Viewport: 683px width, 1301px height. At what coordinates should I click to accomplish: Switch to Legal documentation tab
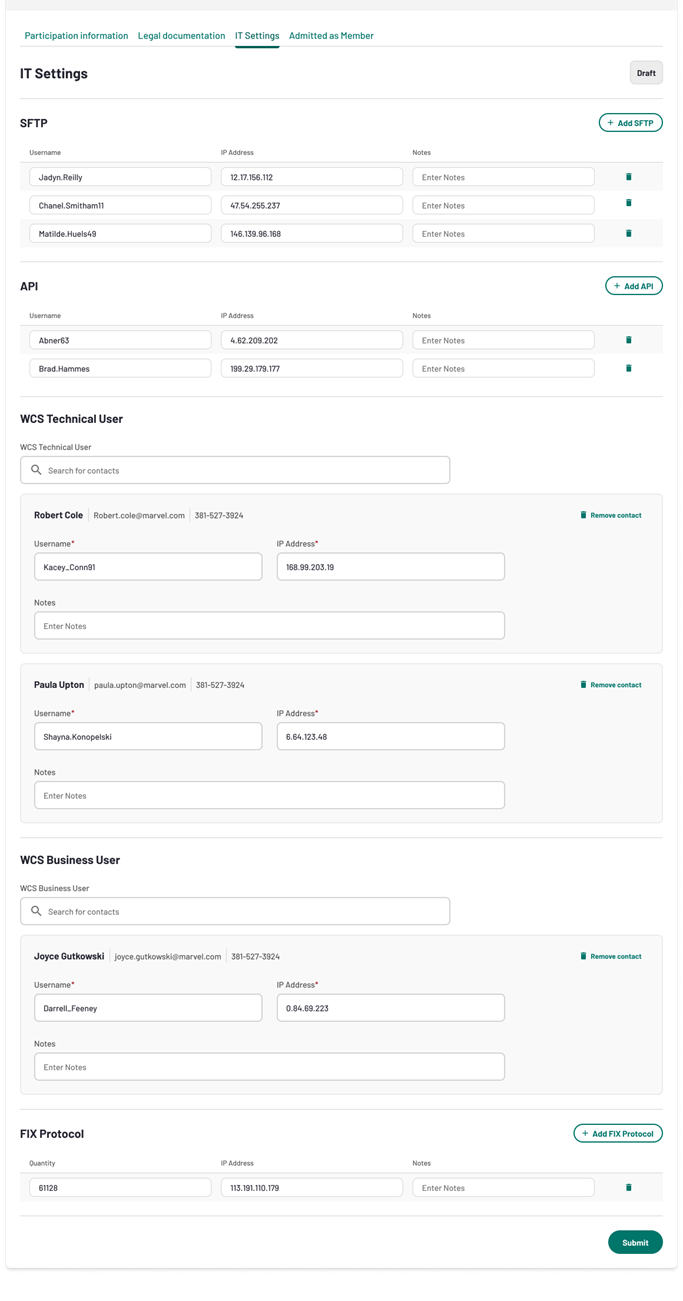point(181,35)
